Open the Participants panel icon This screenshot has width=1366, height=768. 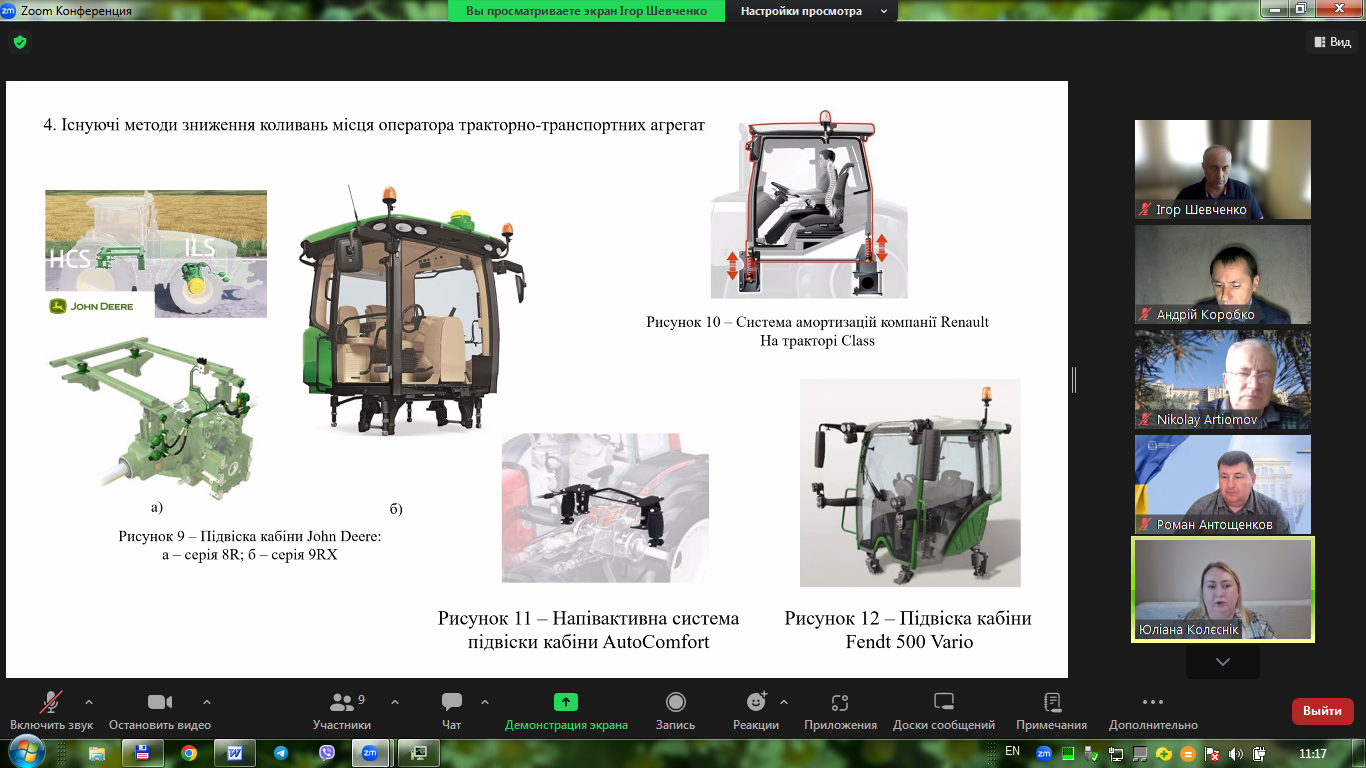[x=342, y=703]
